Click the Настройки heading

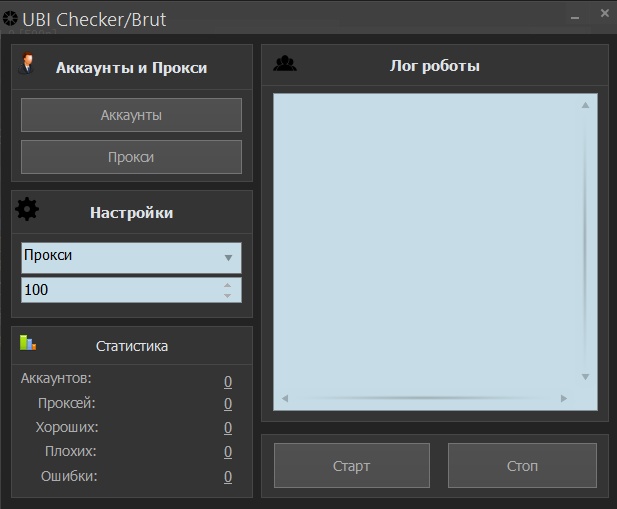[131, 212]
